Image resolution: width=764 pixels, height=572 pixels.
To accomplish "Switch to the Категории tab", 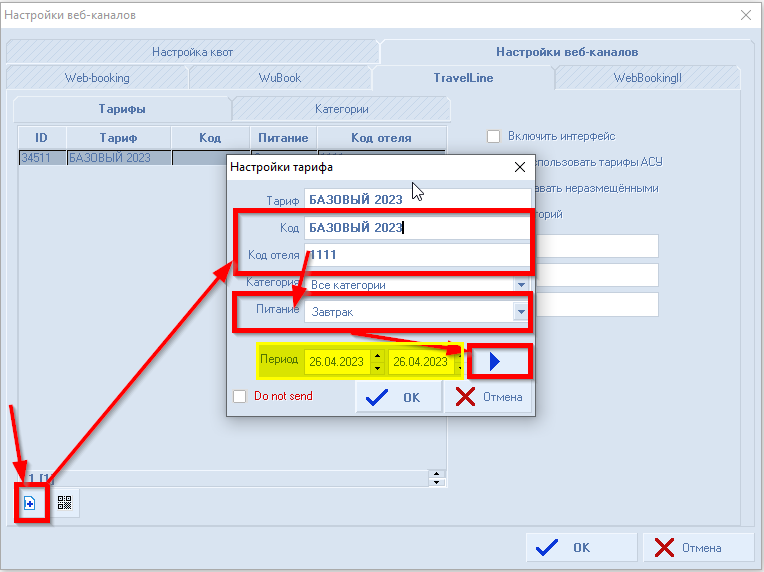I will point(341,109).
